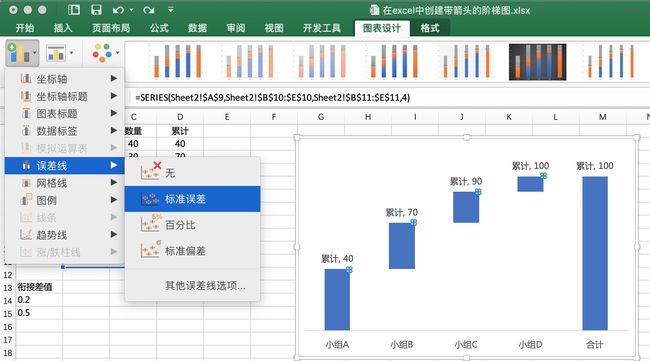Choose the 标准偏差 error bar option
This screenshot has height=361, width=650.
pos(192,250)
